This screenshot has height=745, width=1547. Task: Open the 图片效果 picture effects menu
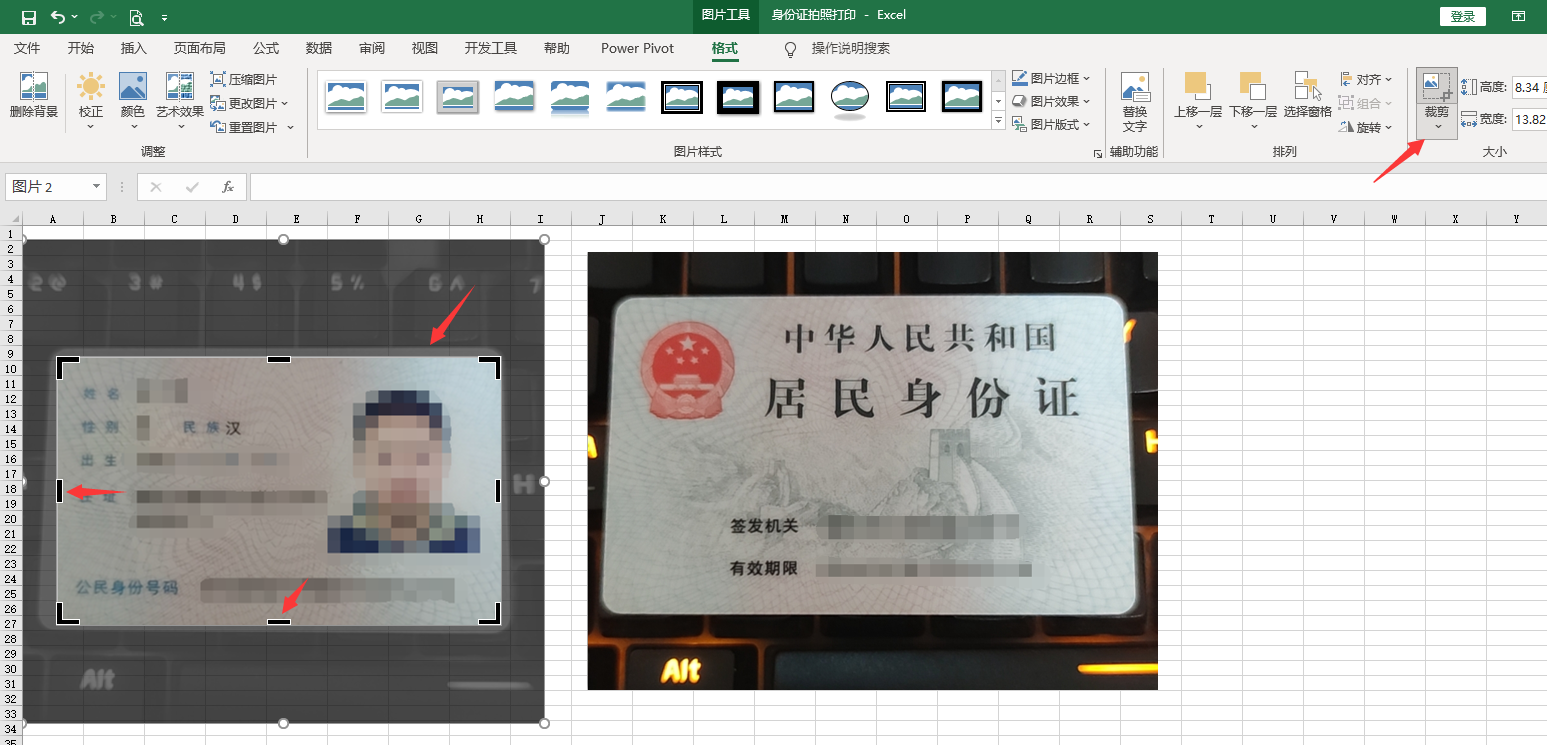[1051, 101]
